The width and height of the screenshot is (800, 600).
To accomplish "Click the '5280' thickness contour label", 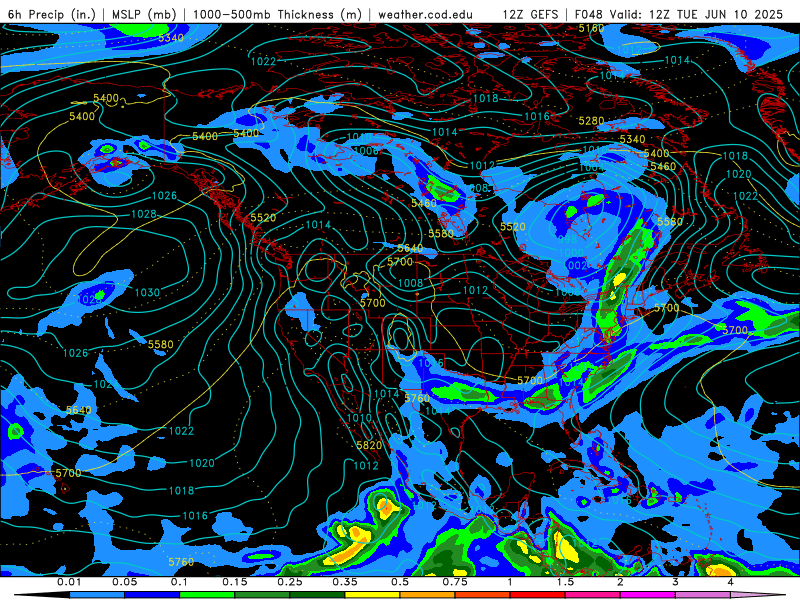I will coord(591,121).
